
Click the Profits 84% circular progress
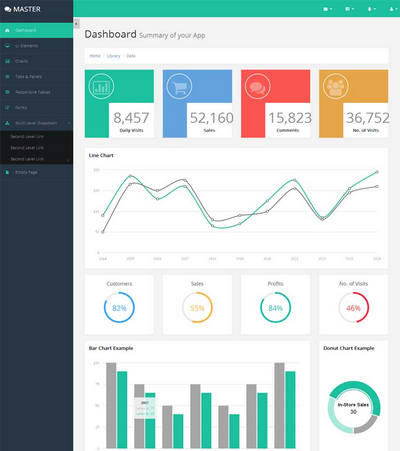tap(275, 307)
